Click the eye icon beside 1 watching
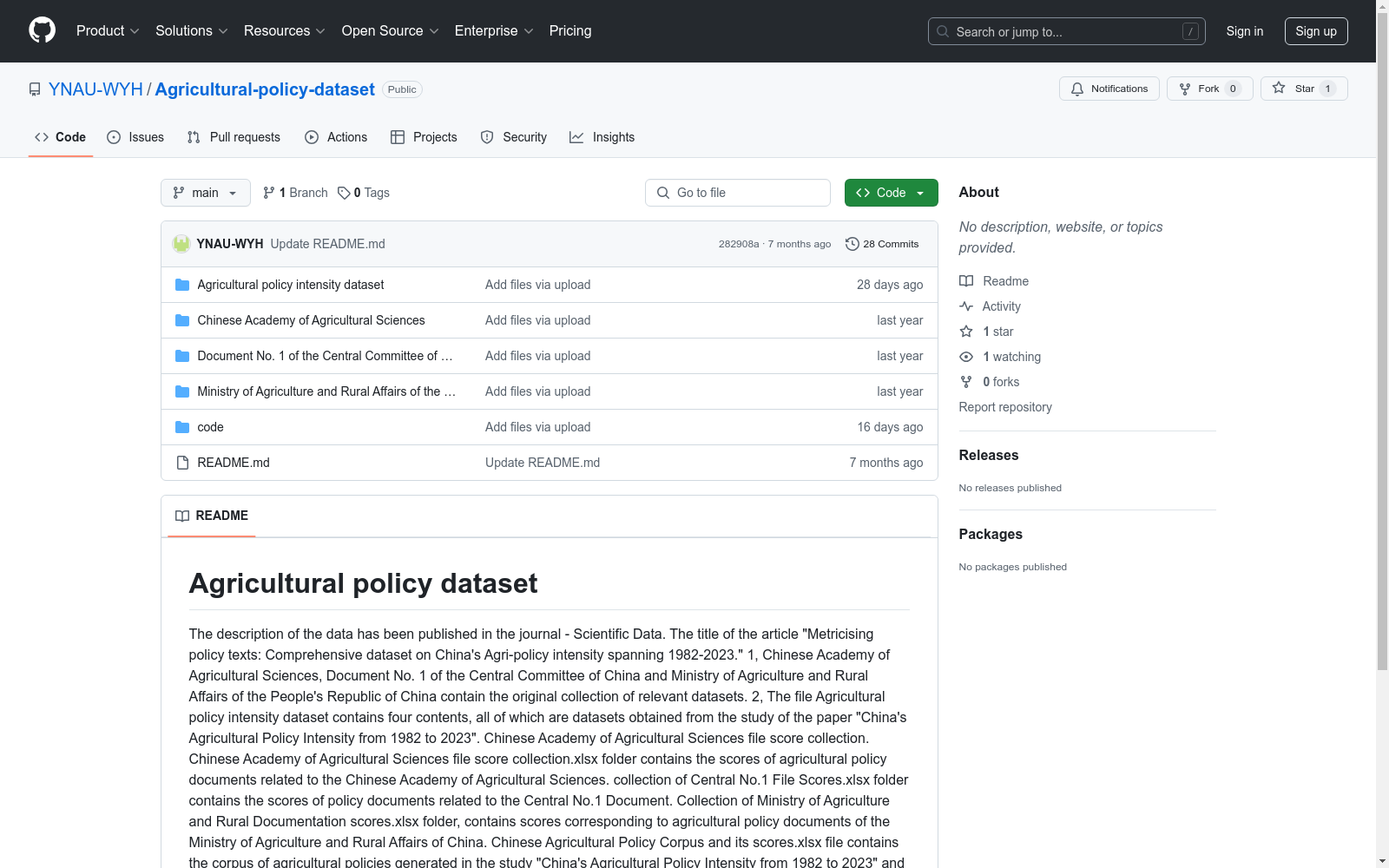Image resolution: width=1389 pixels, height=868 pixels. [x=966, y=357]
